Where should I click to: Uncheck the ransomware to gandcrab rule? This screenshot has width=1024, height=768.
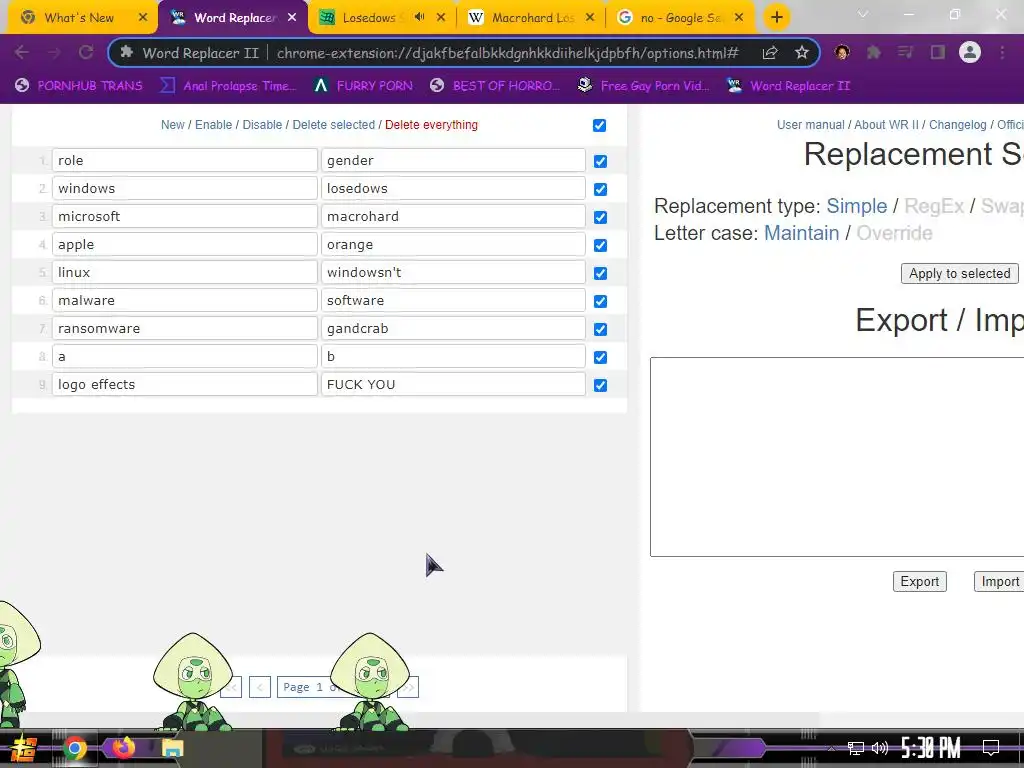600,329
